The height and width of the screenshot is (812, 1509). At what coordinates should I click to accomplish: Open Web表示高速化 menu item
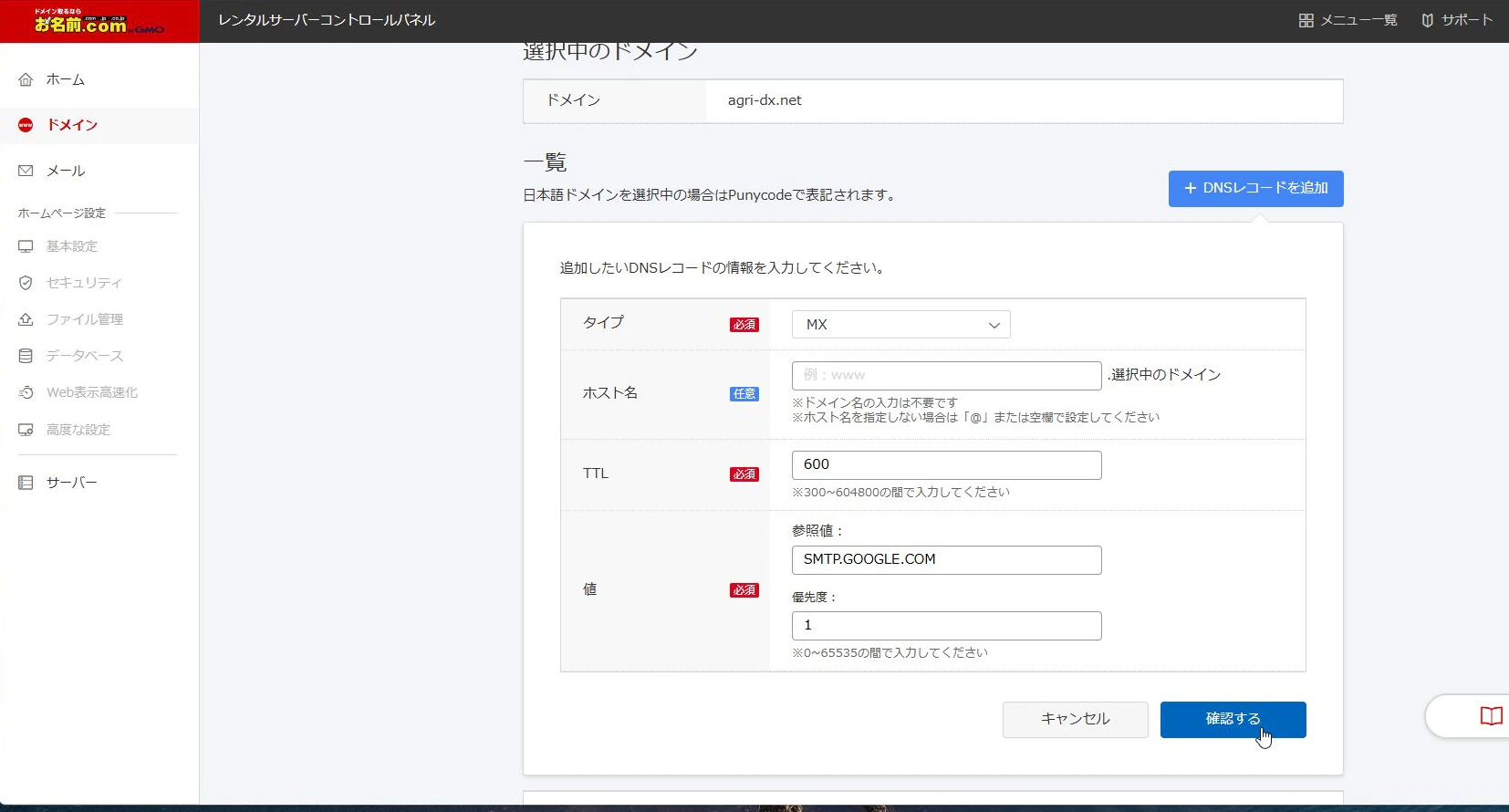point(92,392)
